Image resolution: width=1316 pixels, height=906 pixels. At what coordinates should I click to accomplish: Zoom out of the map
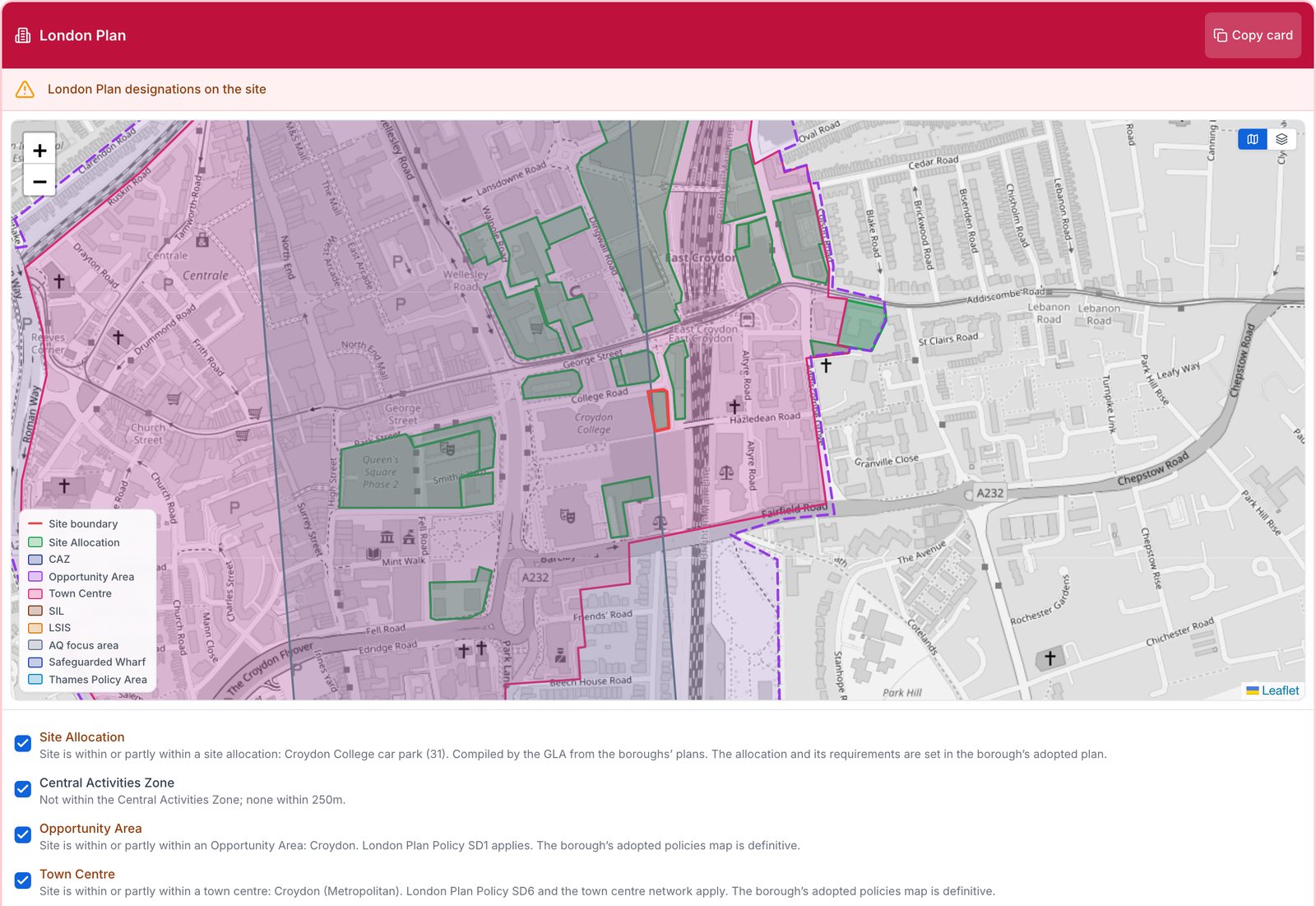tap(39, 181)
